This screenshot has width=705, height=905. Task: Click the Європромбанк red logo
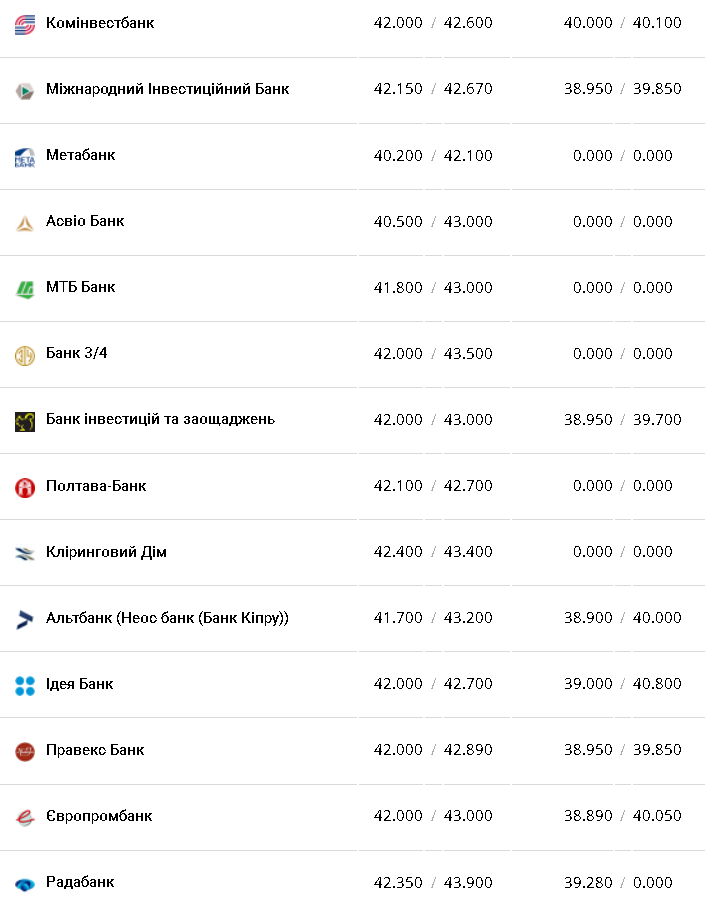[25, 818]
